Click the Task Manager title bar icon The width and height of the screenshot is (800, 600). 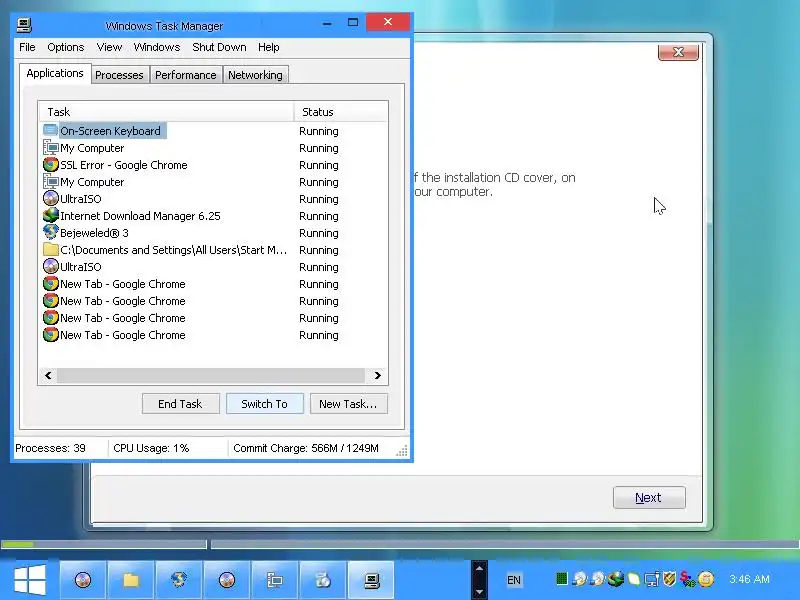24,25
